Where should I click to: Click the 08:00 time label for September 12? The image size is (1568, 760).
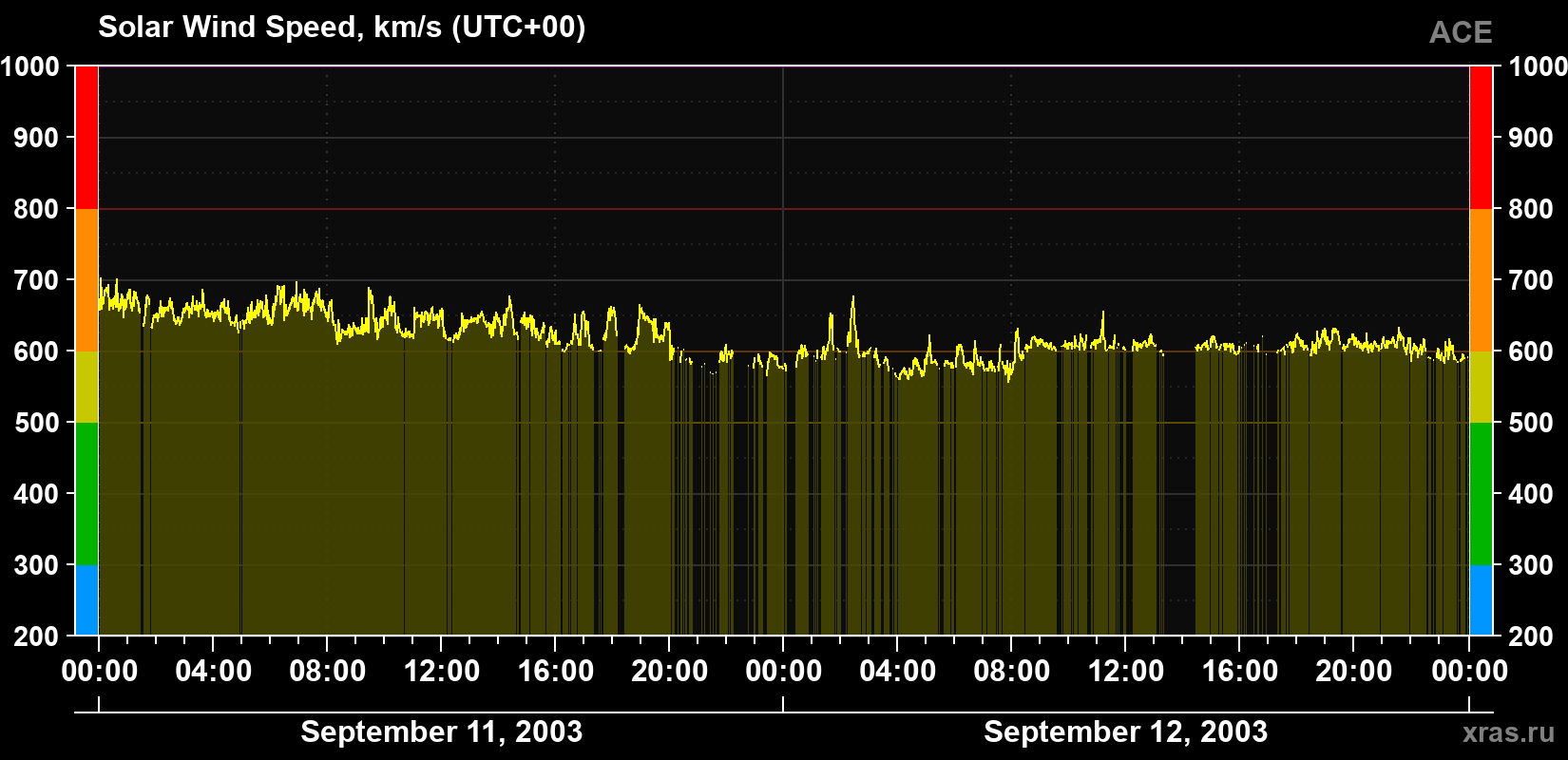point(1011,672)
